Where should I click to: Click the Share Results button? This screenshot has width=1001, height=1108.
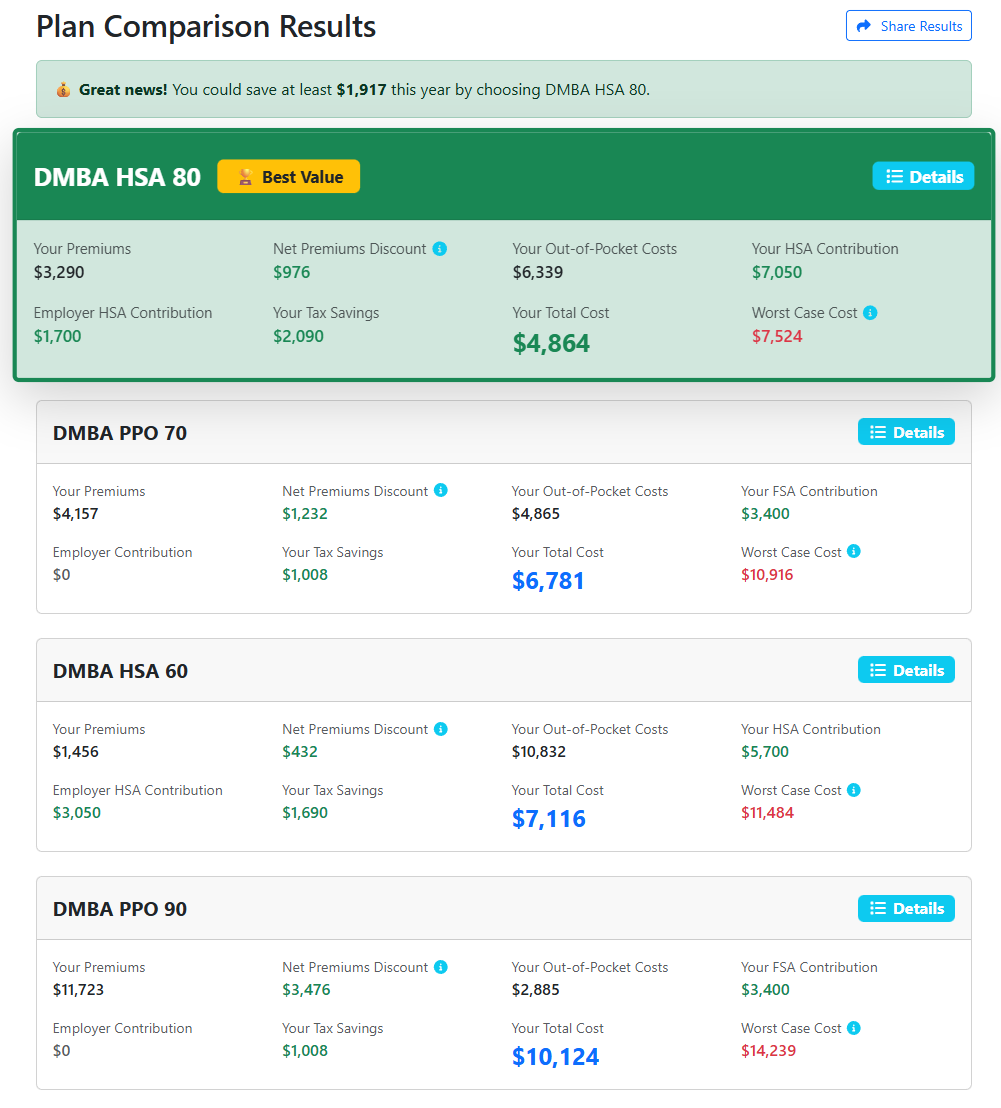(908, 25)
